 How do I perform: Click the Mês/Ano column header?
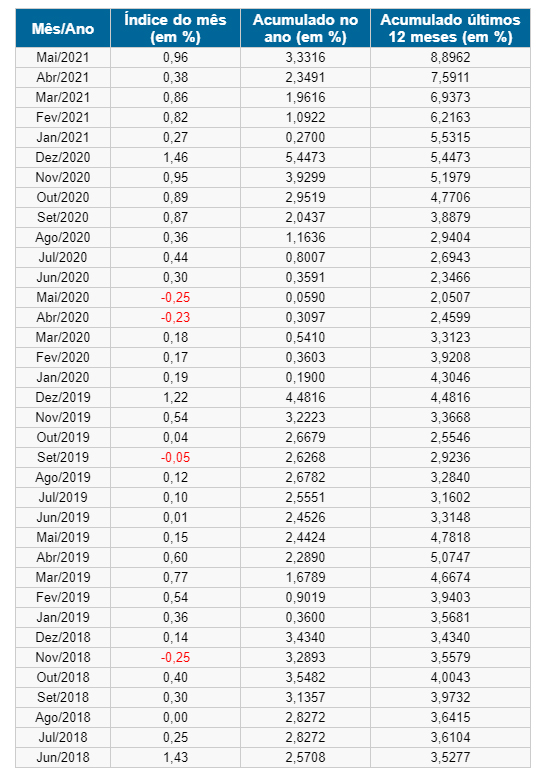click(x=63, y=28)
